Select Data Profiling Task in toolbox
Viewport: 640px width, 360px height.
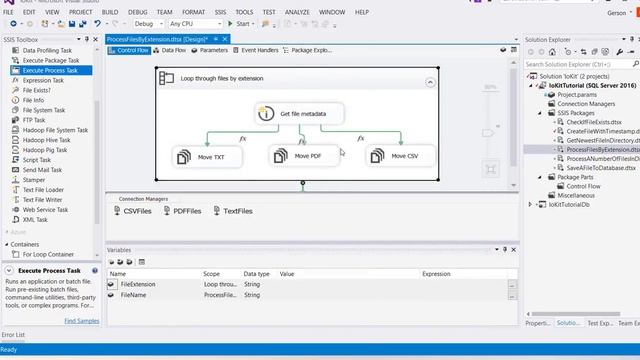click(47, 50)
